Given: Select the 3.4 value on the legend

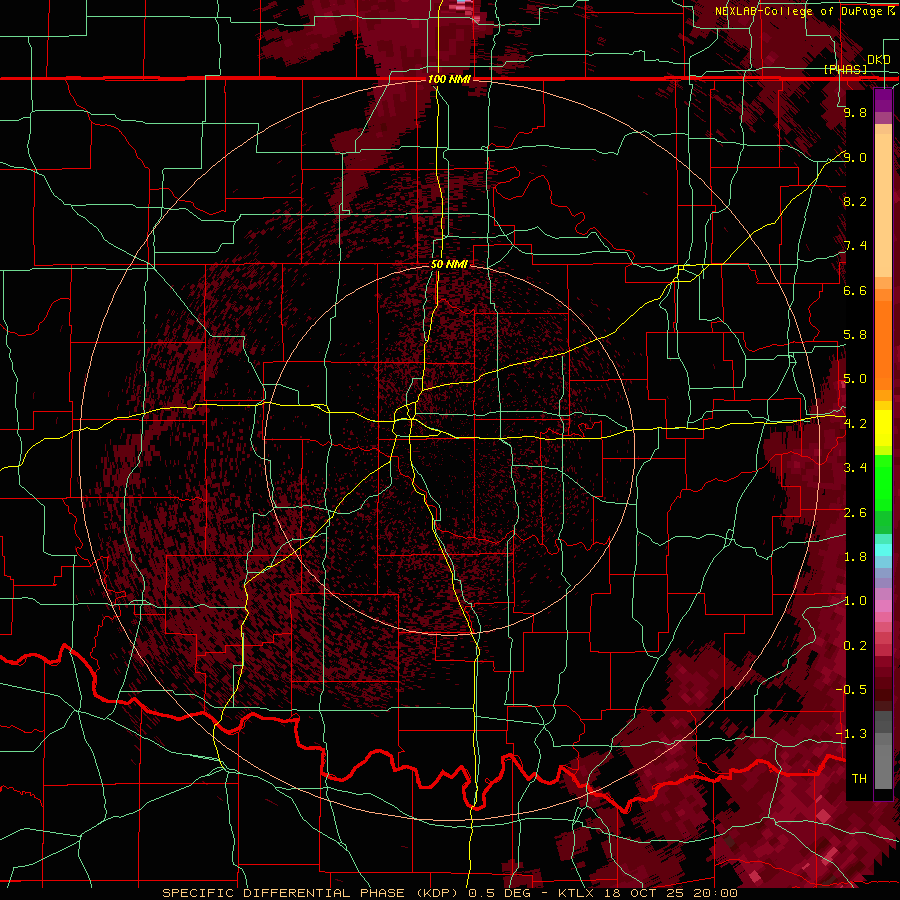Looking at the screenshot, I should [x=855, y=468].
